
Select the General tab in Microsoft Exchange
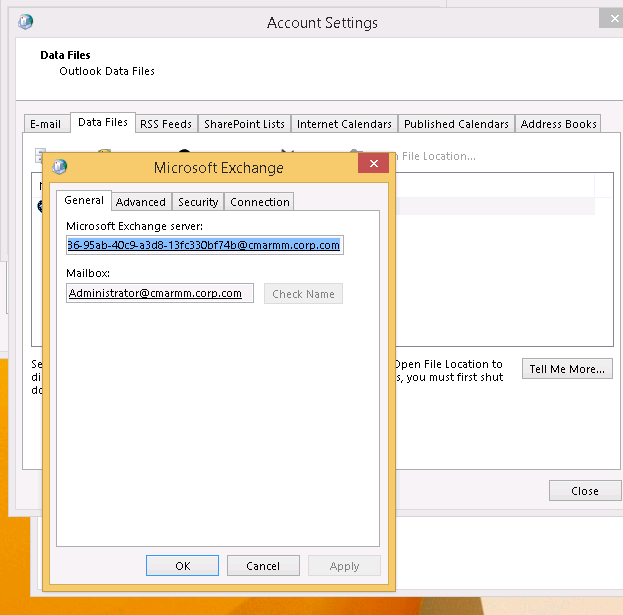tap(84, 201)
